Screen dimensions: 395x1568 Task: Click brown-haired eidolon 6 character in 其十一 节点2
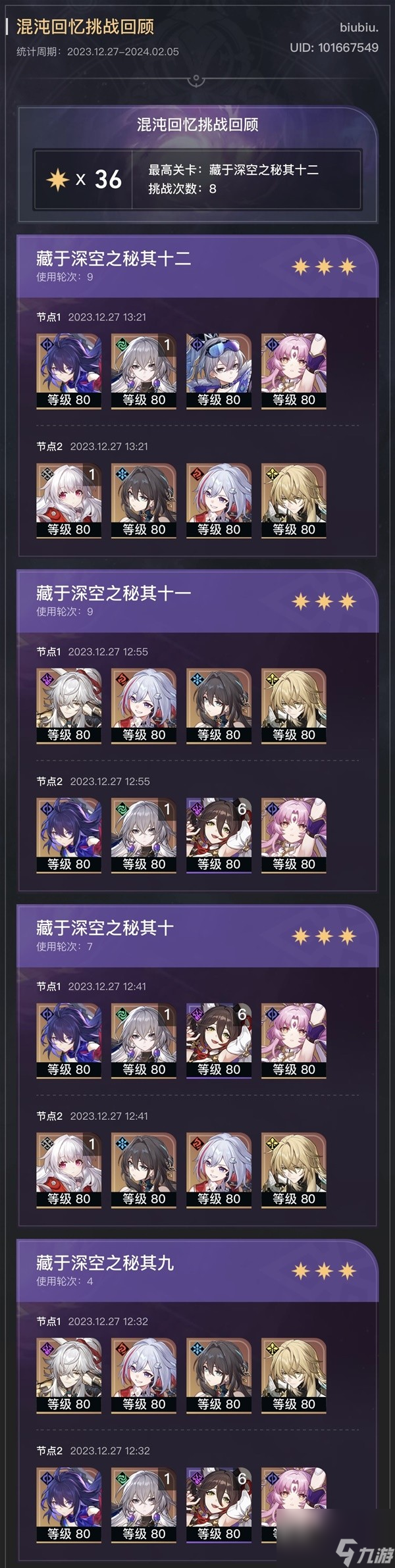pos(219,836)
